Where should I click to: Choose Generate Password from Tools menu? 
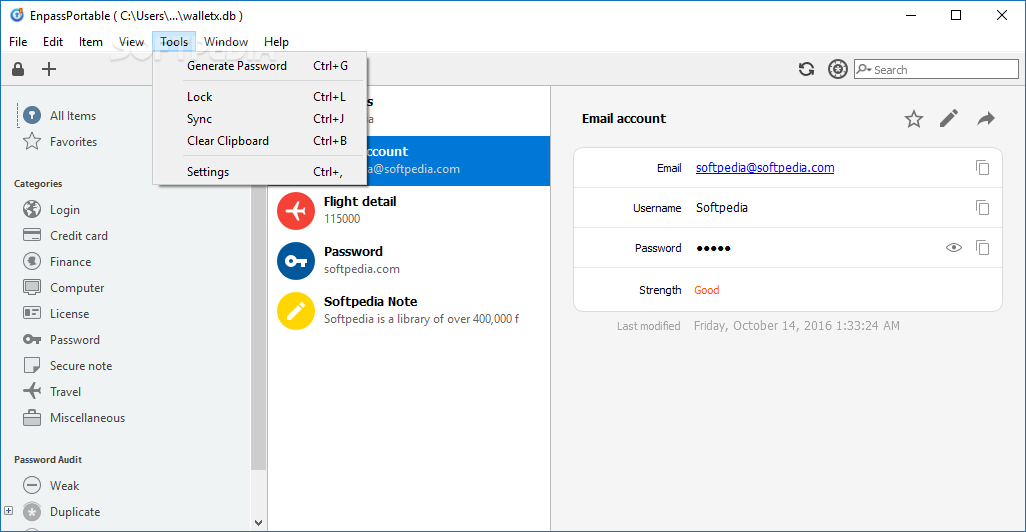(x=260, y=66)
